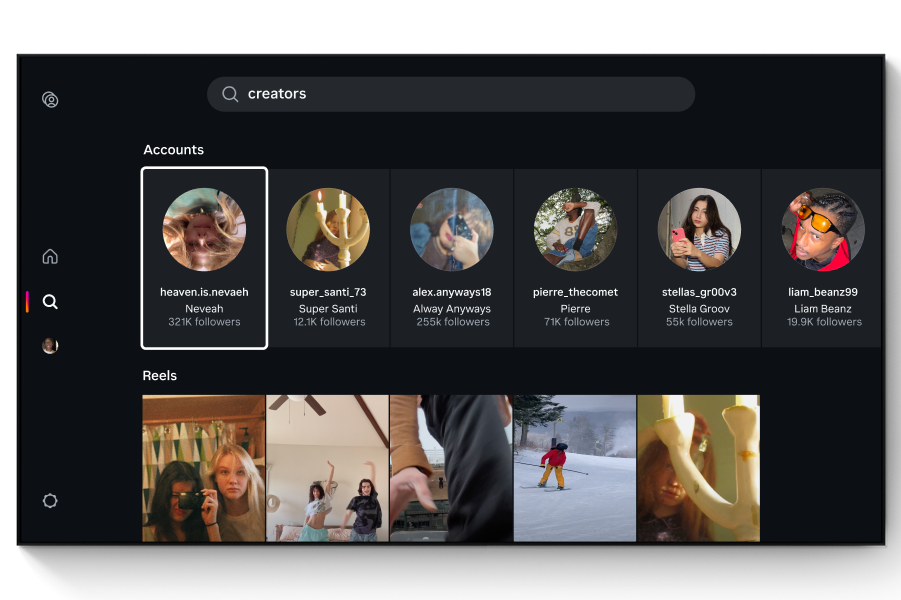Play the reel with two girls and camera
Viewport: 901px width, 600px height.
coord(204,468)
